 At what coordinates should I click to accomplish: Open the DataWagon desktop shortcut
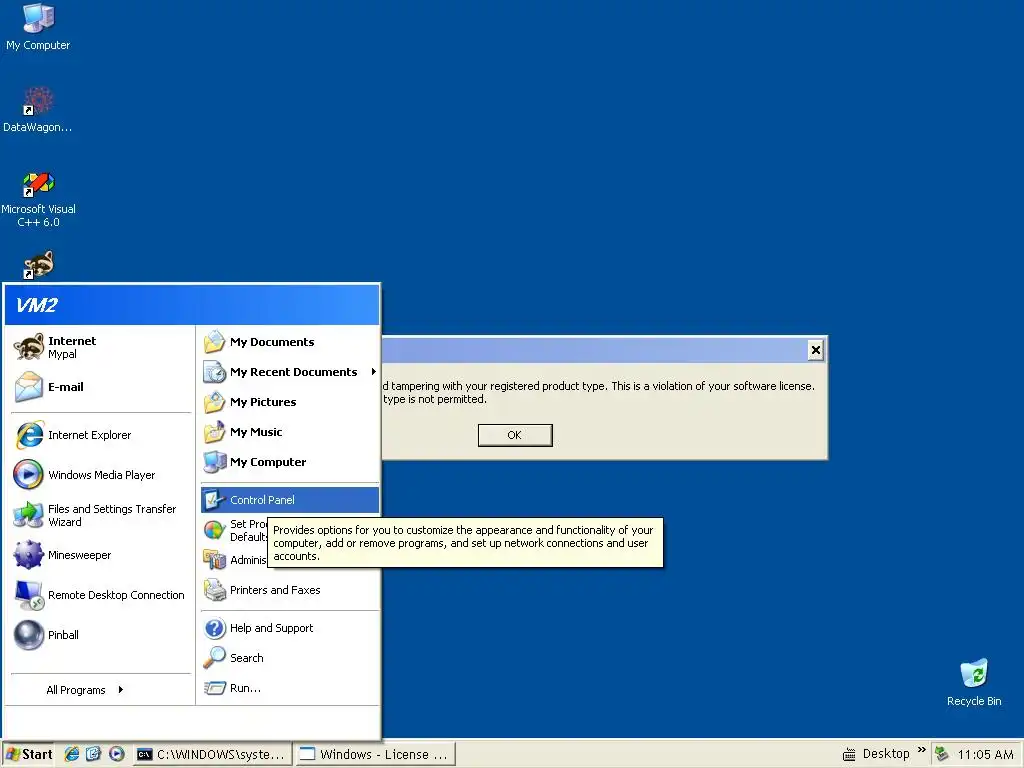click(38, 110)
